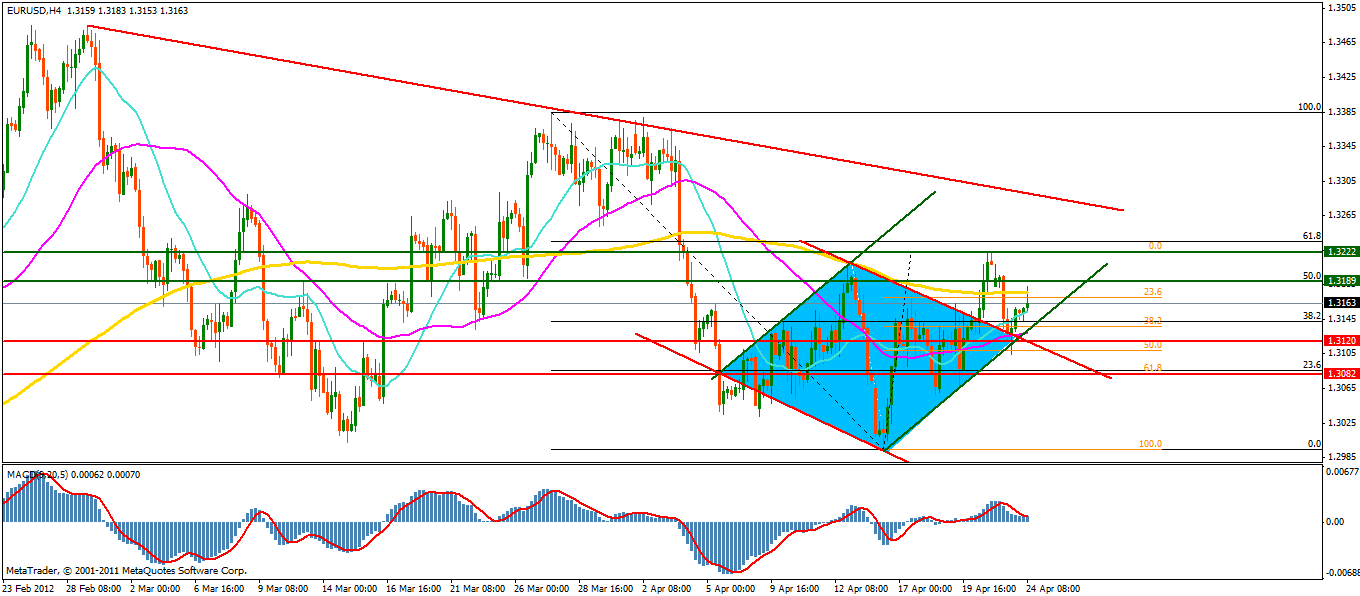Click the red 1.3082 price level tag

1338,373
